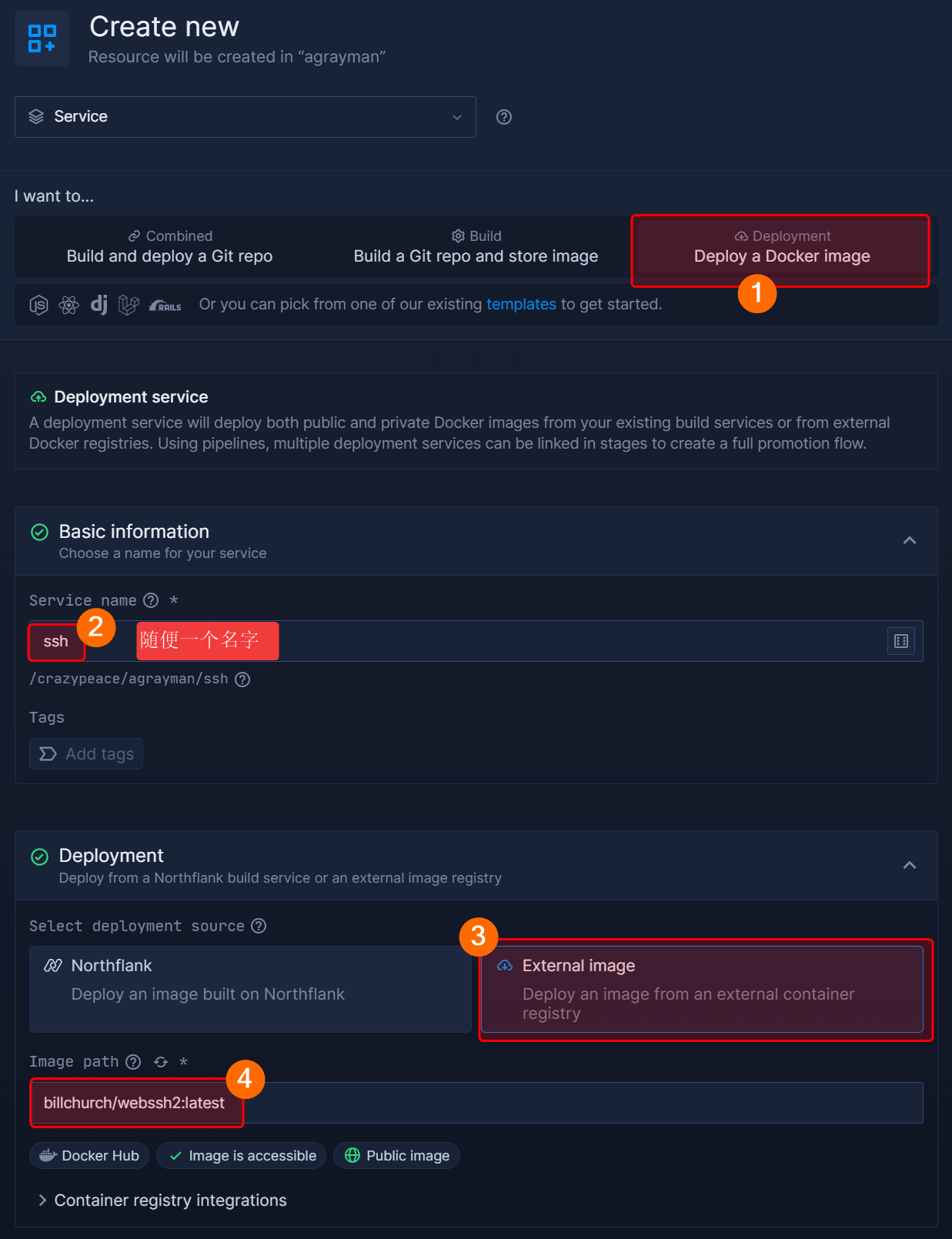Viewport: 952px width, 1239px height.
Task: Click the name generator icon in the service name field
Action: click(x=901, y=641)
